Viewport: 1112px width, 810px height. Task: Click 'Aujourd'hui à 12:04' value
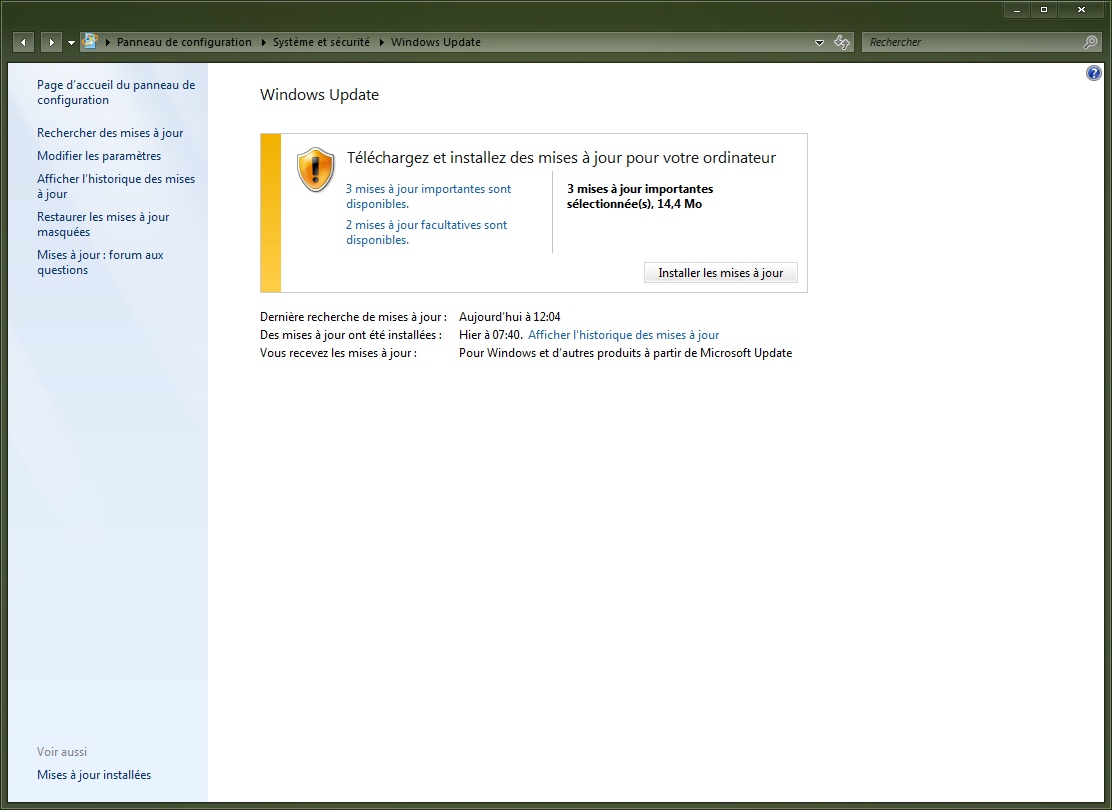tap(509, 316)
